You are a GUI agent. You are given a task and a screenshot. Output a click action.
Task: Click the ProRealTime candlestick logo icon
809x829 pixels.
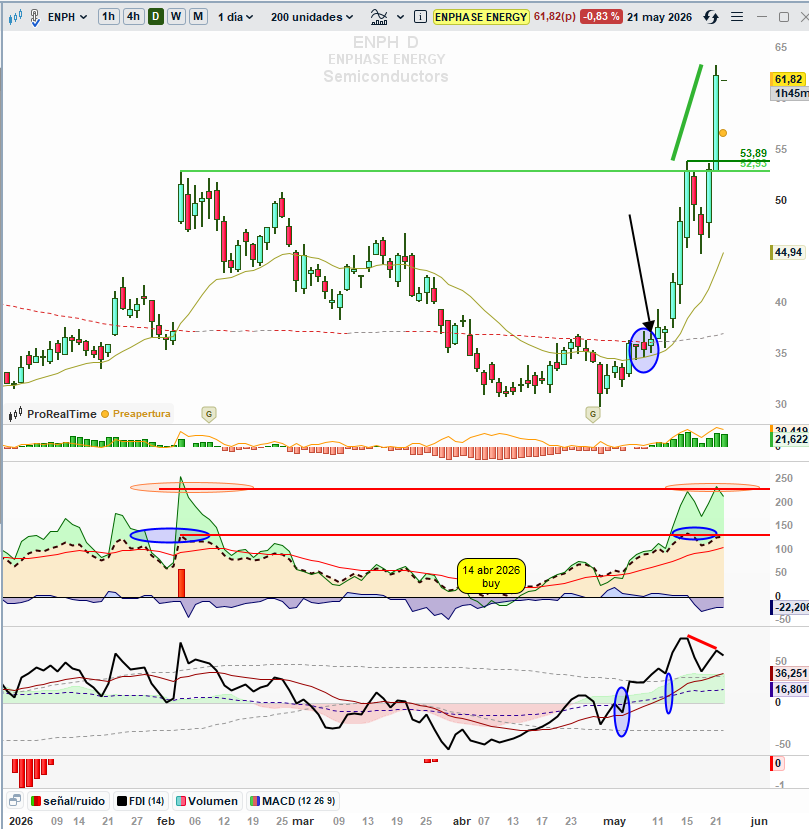pyautogui.click(x=15, y=413)
